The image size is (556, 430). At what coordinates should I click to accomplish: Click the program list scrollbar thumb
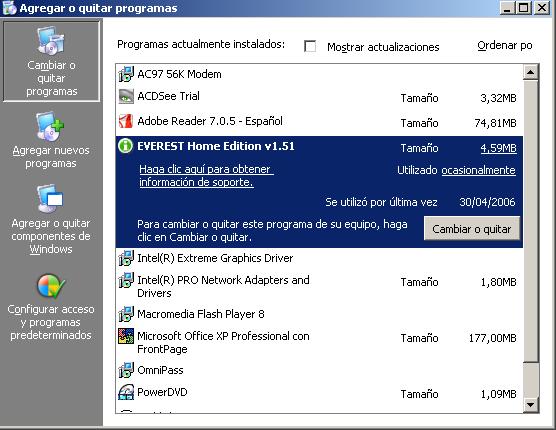pyautogui.click(x=531, y=222)
